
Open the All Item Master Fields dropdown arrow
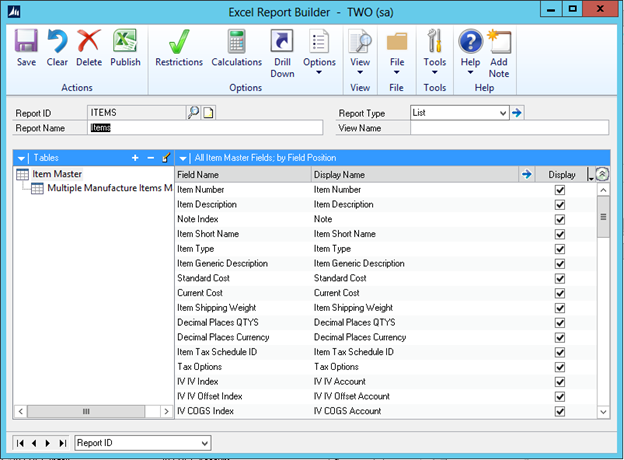click(183, 158)
